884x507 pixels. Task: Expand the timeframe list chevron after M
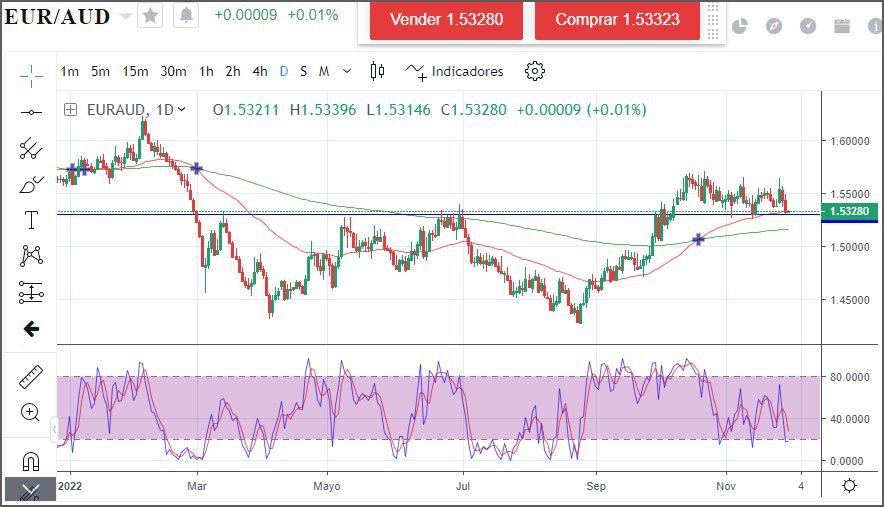pyautogui.click(x=347, y=71)
